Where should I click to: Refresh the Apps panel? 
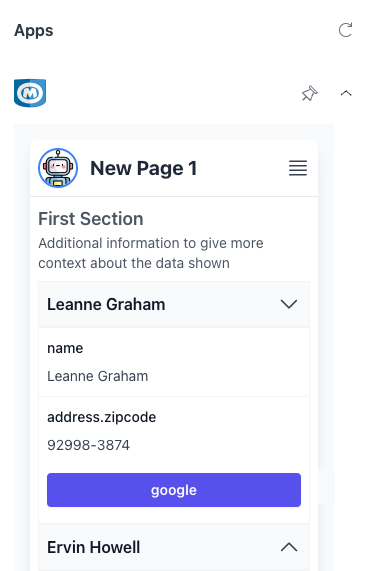[x=345, y=30]
